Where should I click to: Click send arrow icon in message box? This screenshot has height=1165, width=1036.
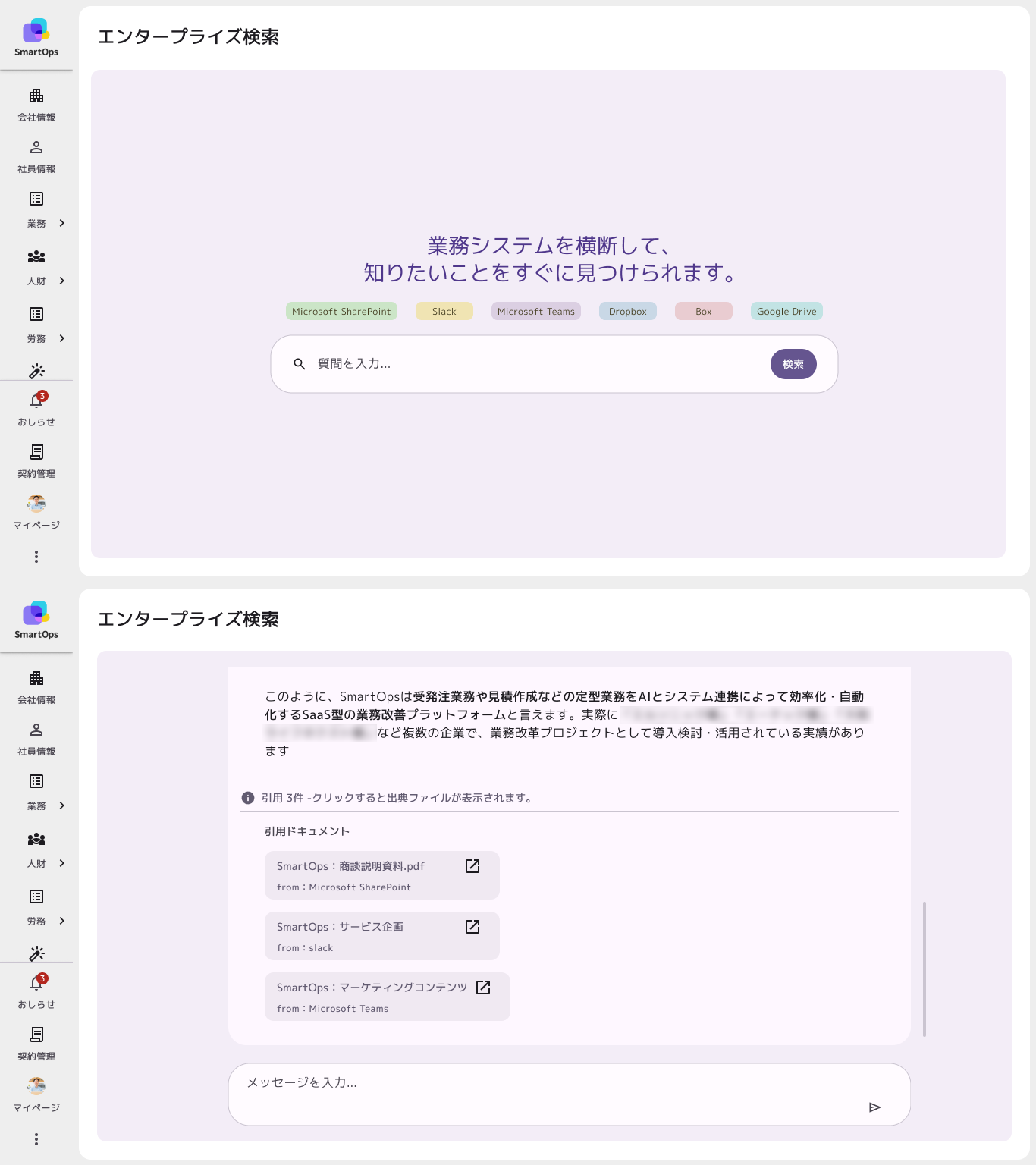(x=874, y=1107)
